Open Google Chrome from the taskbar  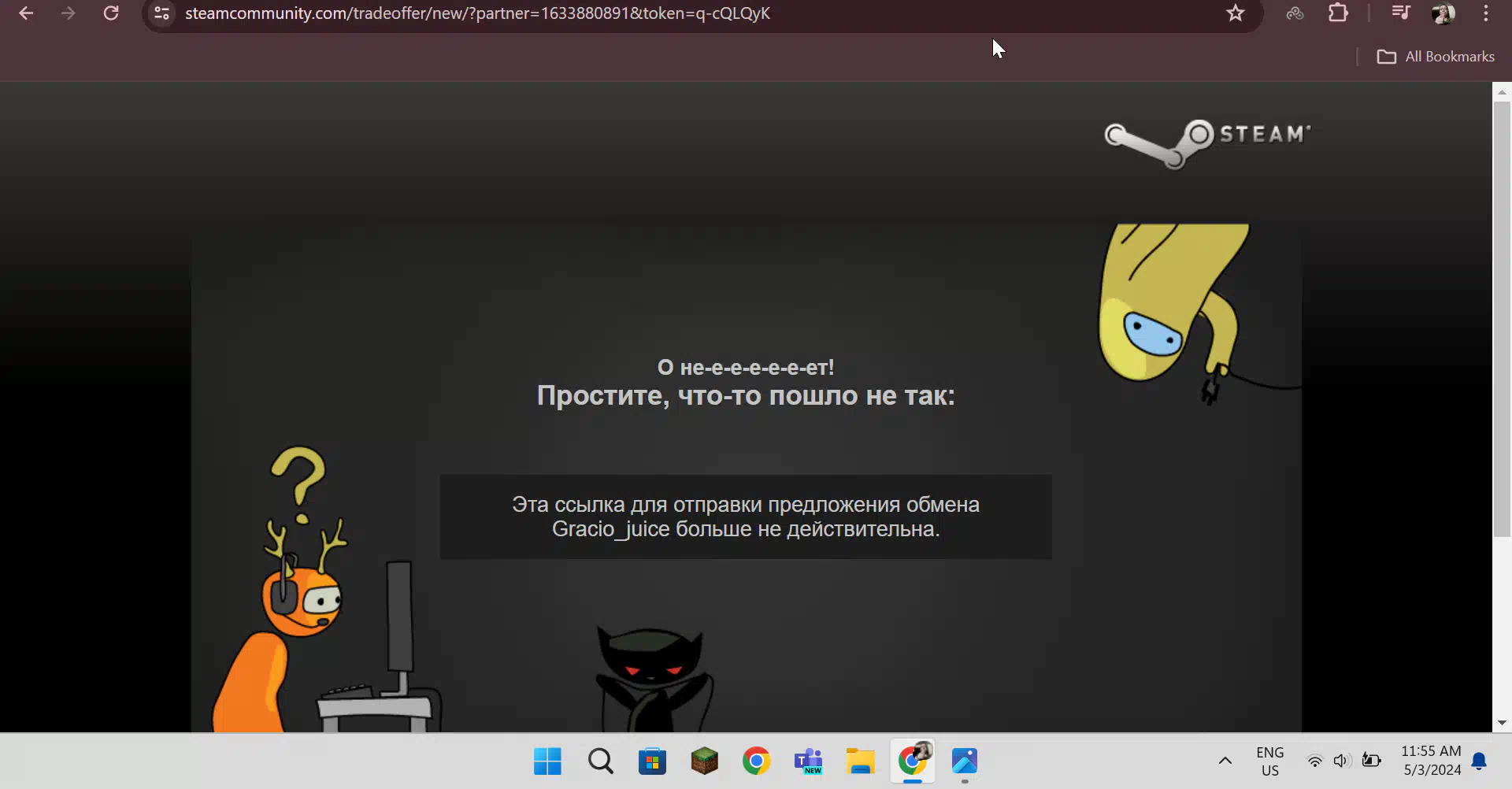756,761
